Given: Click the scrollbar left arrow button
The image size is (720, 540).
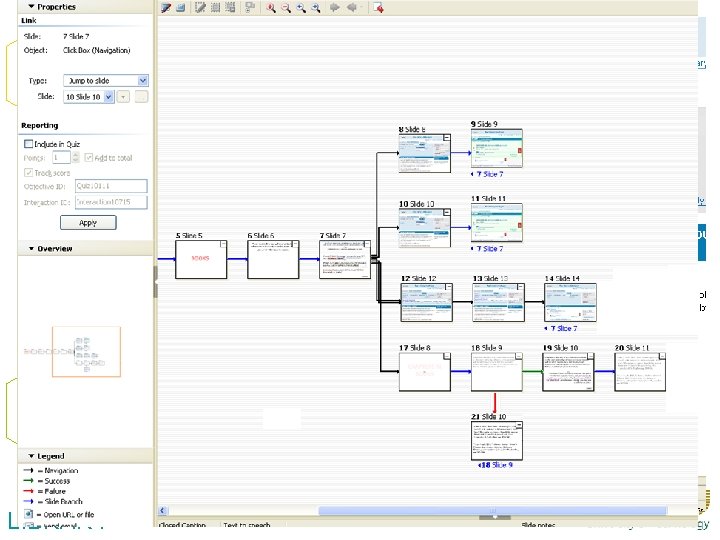Looking at the screenshot, I should [x=163, y=511].
